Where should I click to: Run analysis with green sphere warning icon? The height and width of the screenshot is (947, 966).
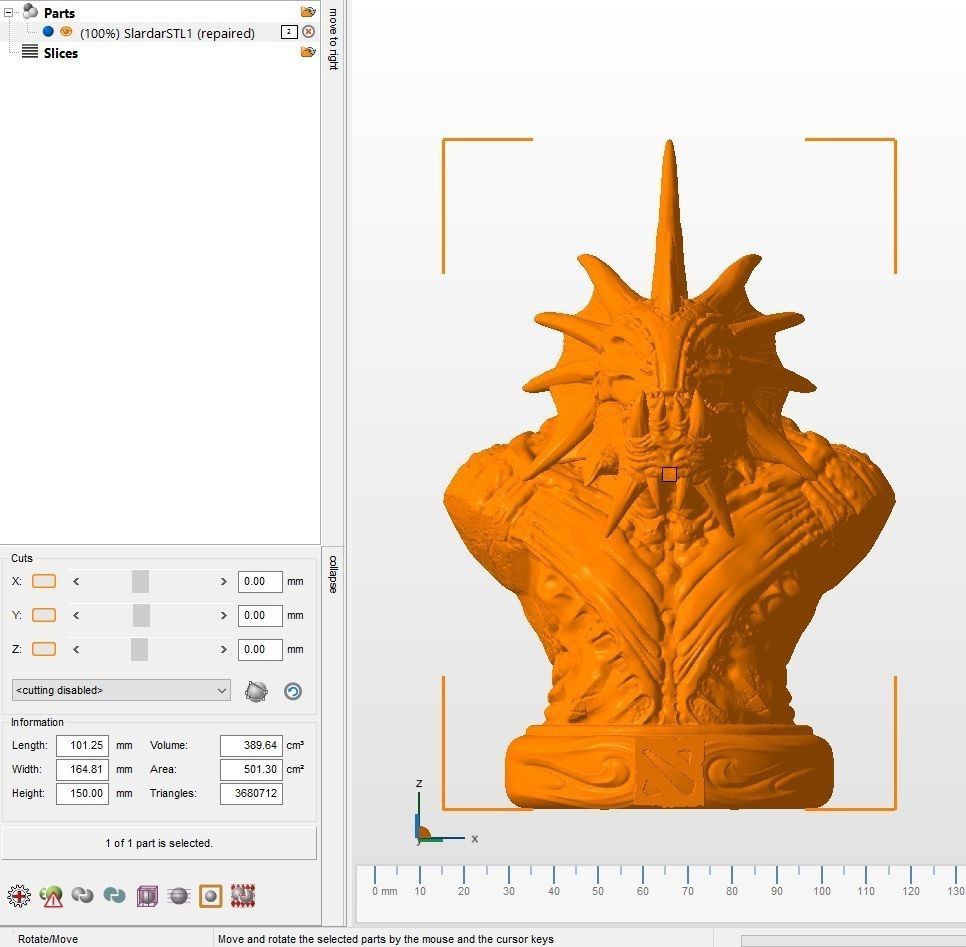tap(51, 896)
